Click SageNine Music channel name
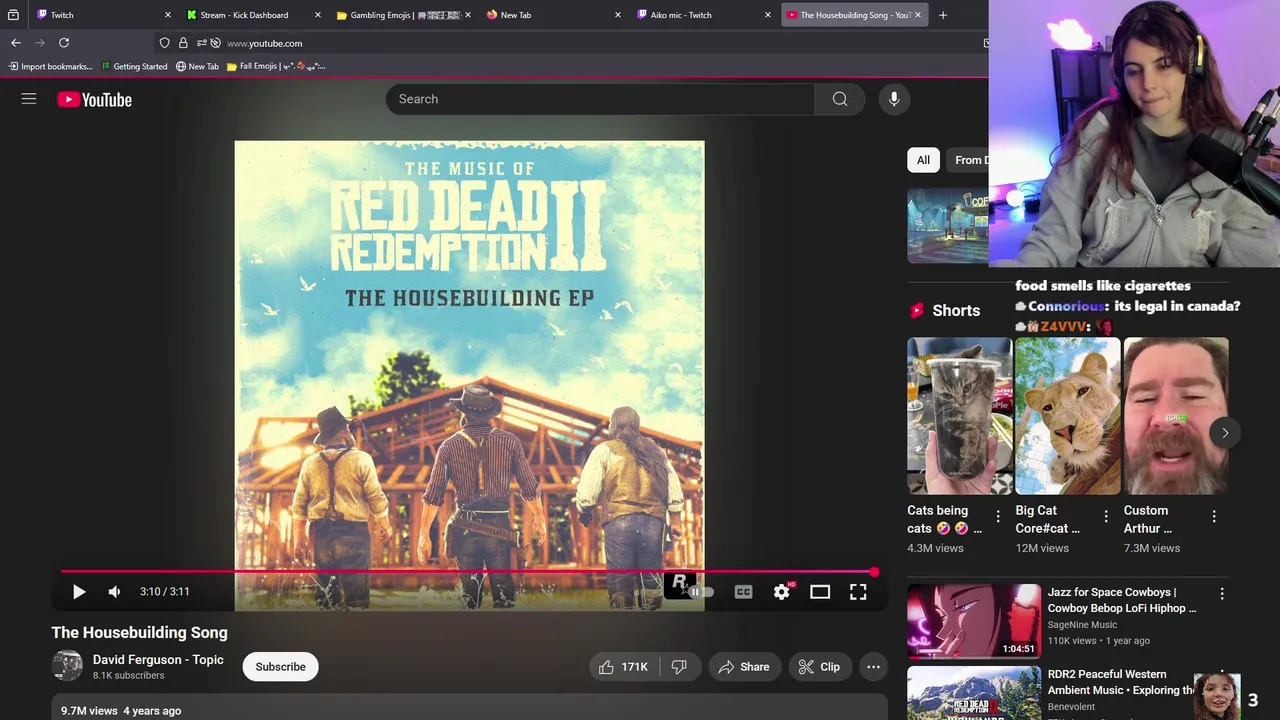 point(1082,625)
